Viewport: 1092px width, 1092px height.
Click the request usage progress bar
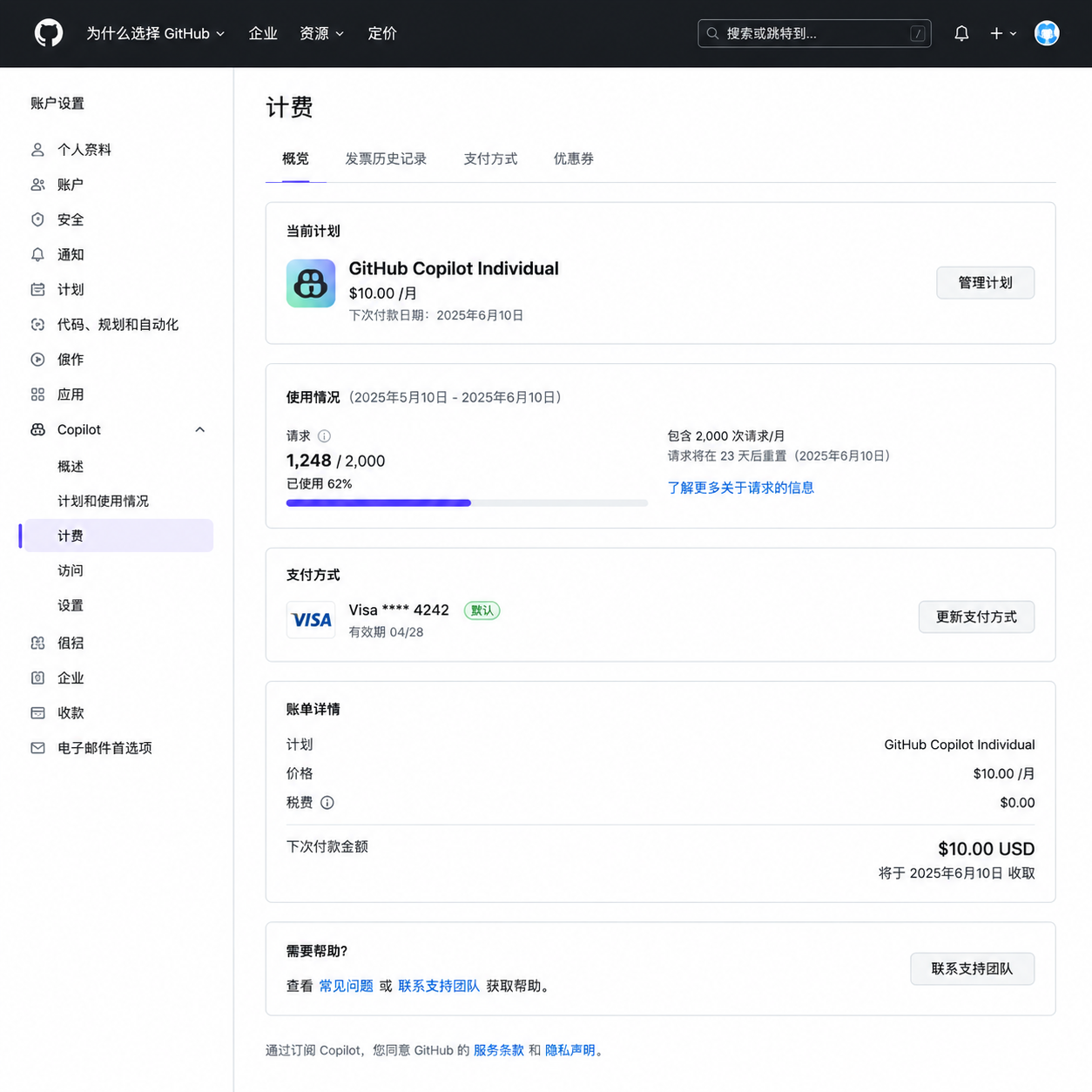click(467, 502)
